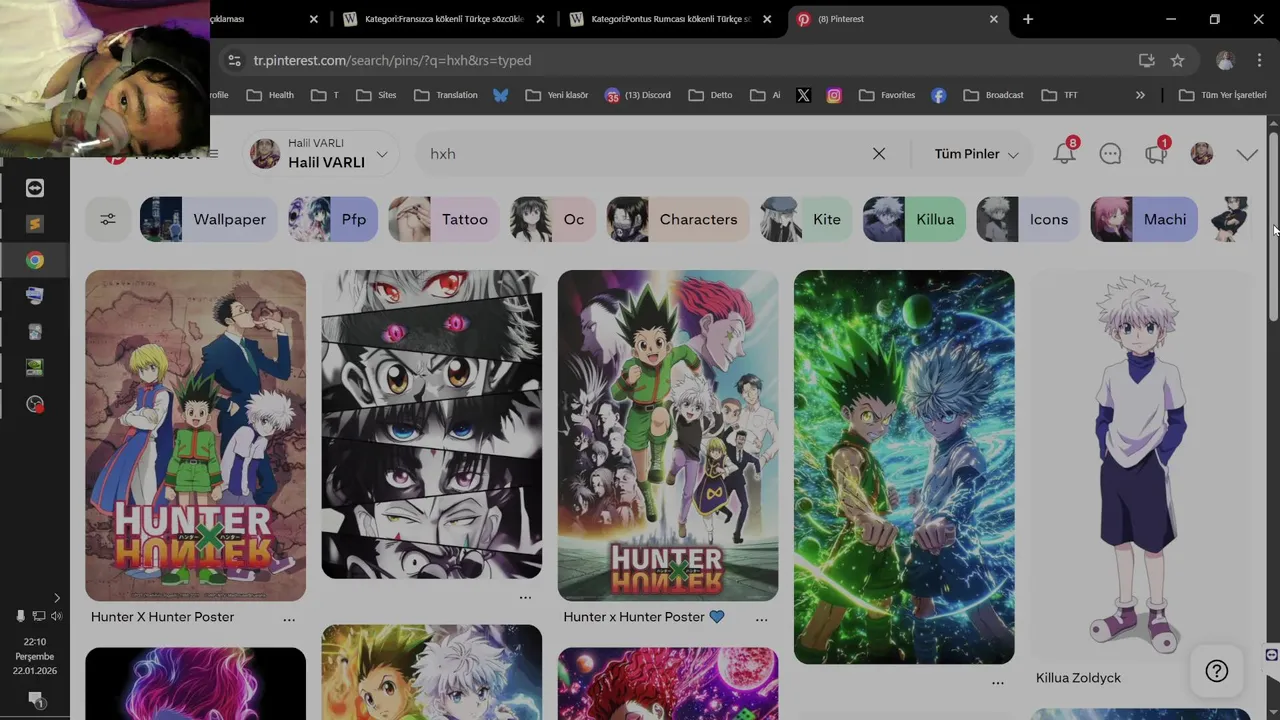Open the TFT bookmarks folder
This screenshot has width=1280, height=720.
[1060, 95]
